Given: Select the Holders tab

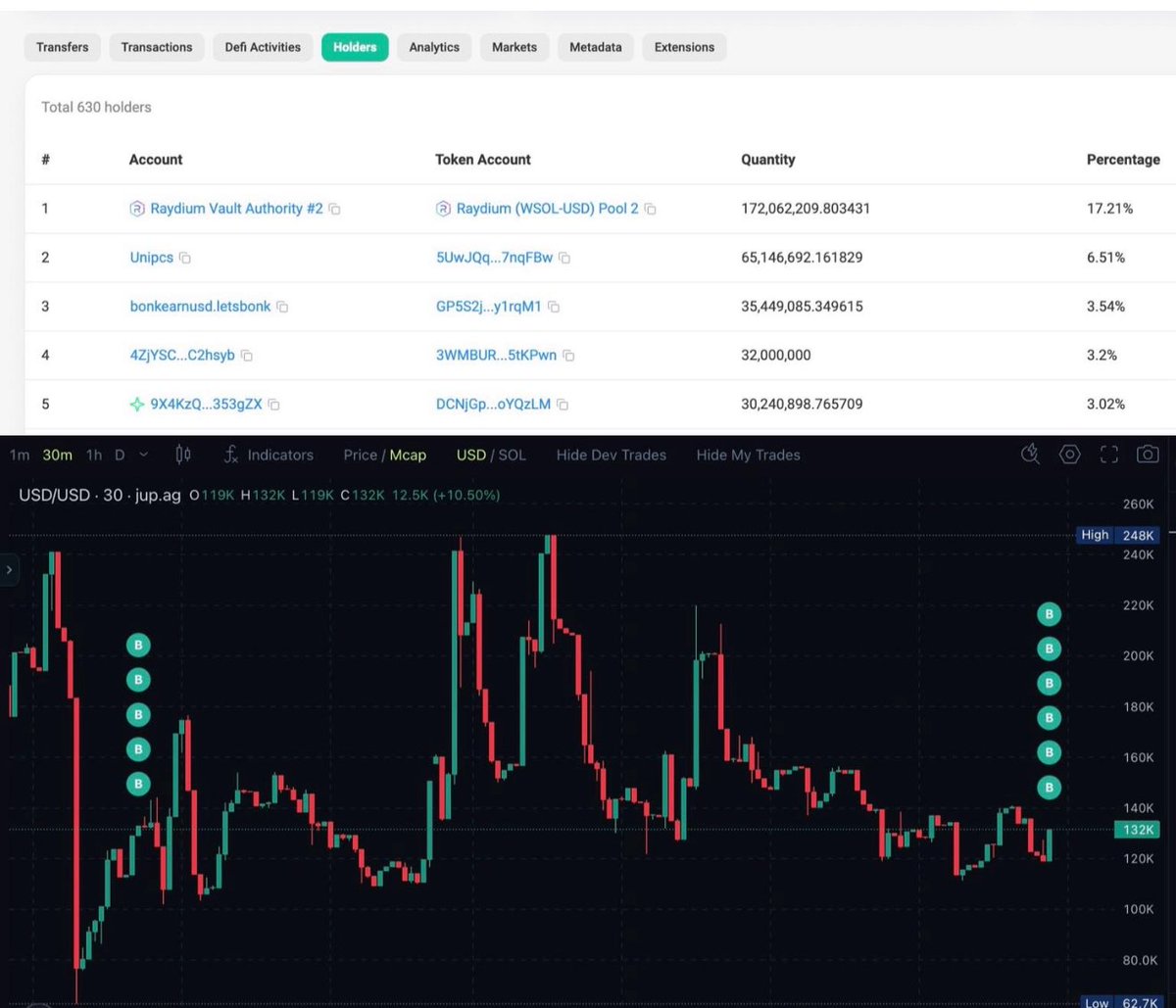Looking at the screenshot, I should tap(355, 47).
